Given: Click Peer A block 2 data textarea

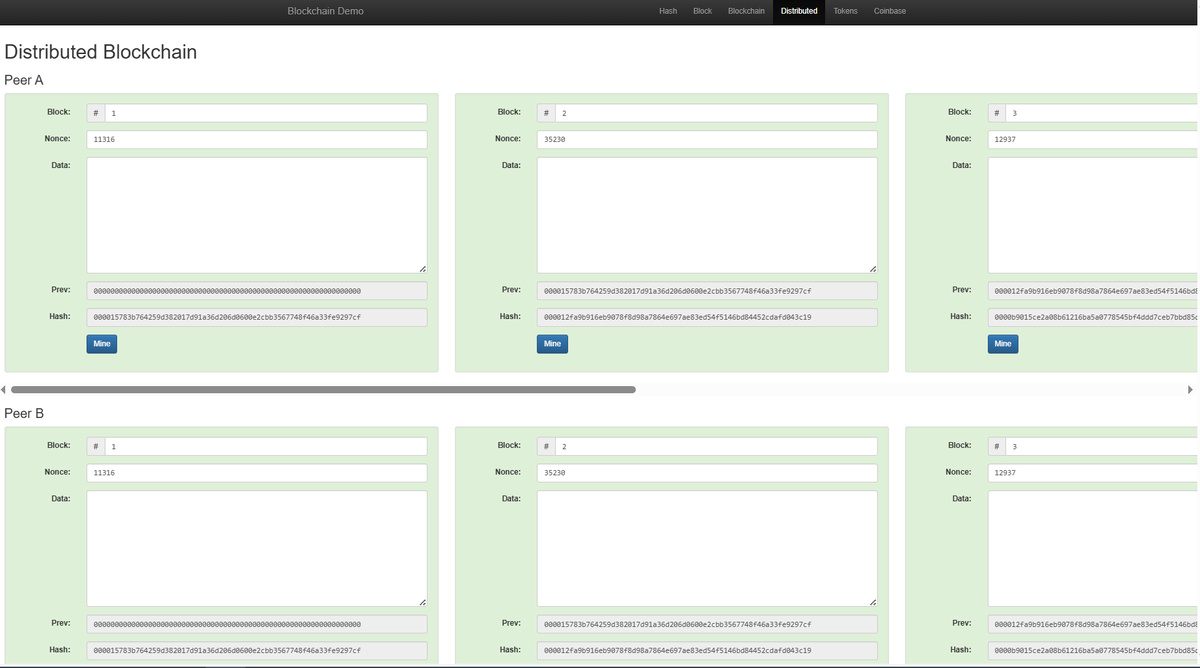Looking at the screenshot, I should (x=707, y=215).
